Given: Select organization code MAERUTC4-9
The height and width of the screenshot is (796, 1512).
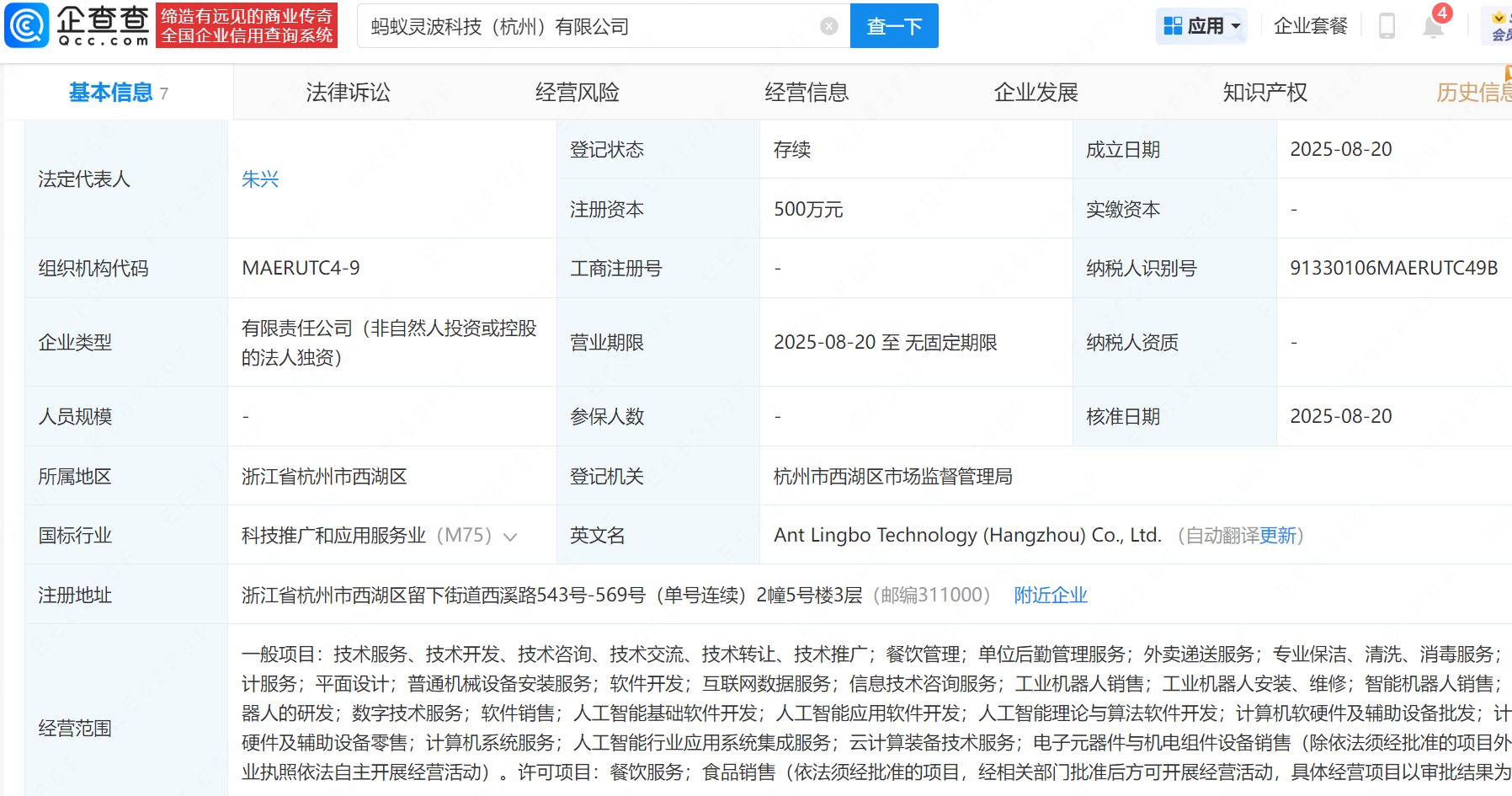Looking at the screenshot, I should pyautogui.click(x=301, y=268).
